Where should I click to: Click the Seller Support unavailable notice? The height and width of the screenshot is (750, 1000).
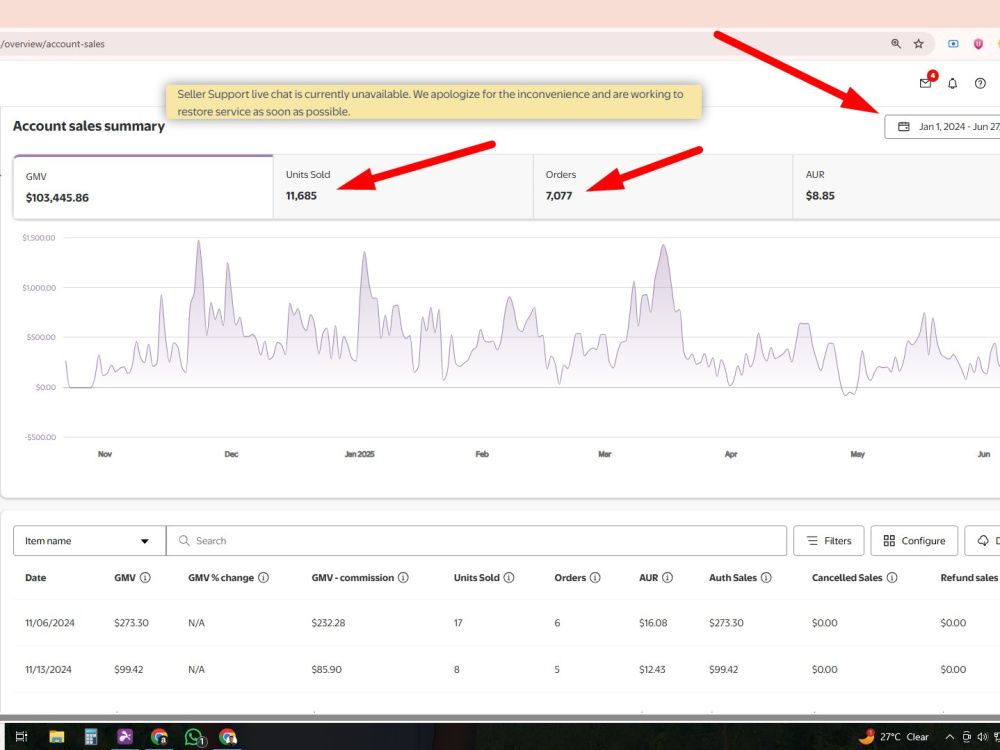[434, 102]
